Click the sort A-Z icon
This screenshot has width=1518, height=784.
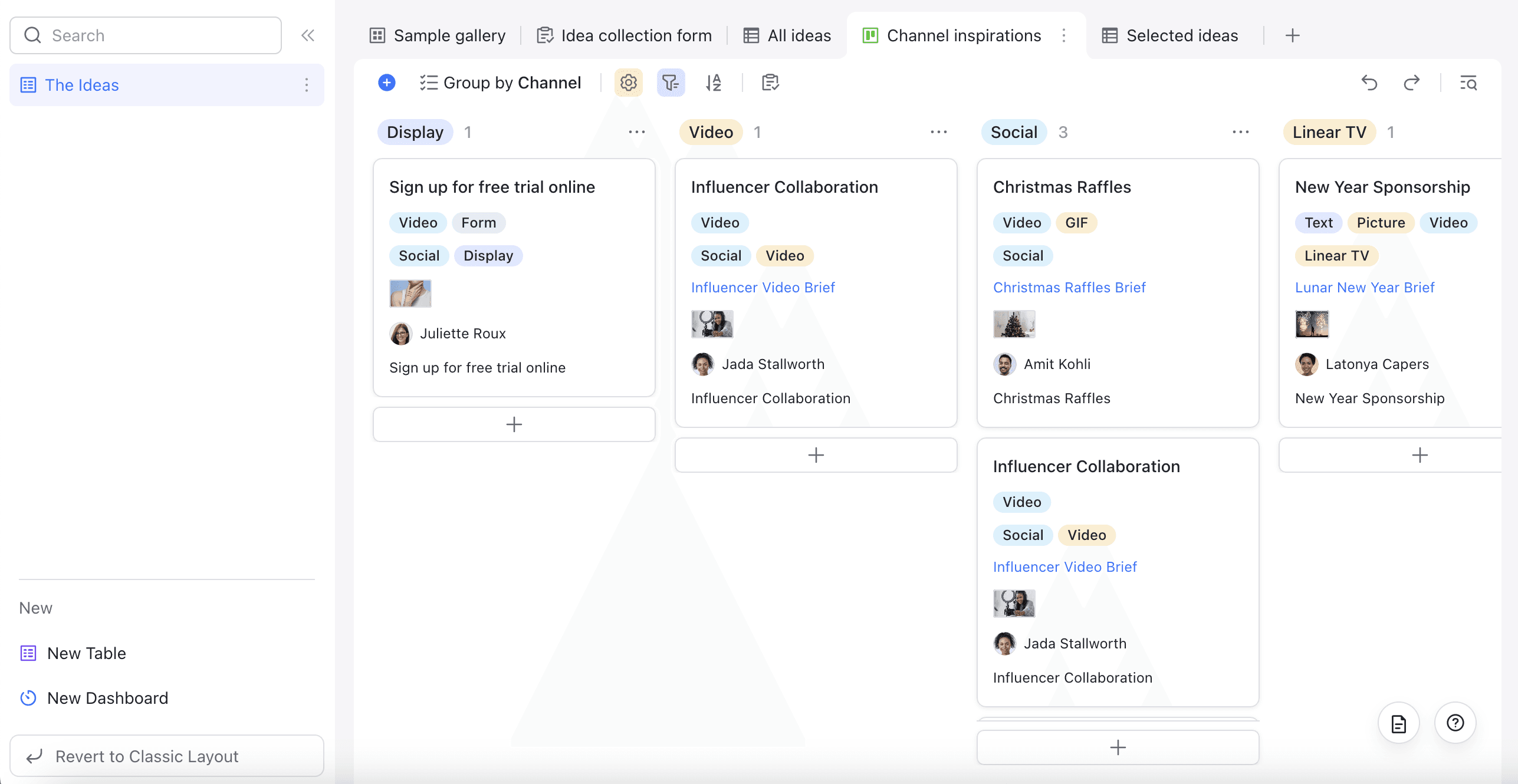[x=714, y=83]
